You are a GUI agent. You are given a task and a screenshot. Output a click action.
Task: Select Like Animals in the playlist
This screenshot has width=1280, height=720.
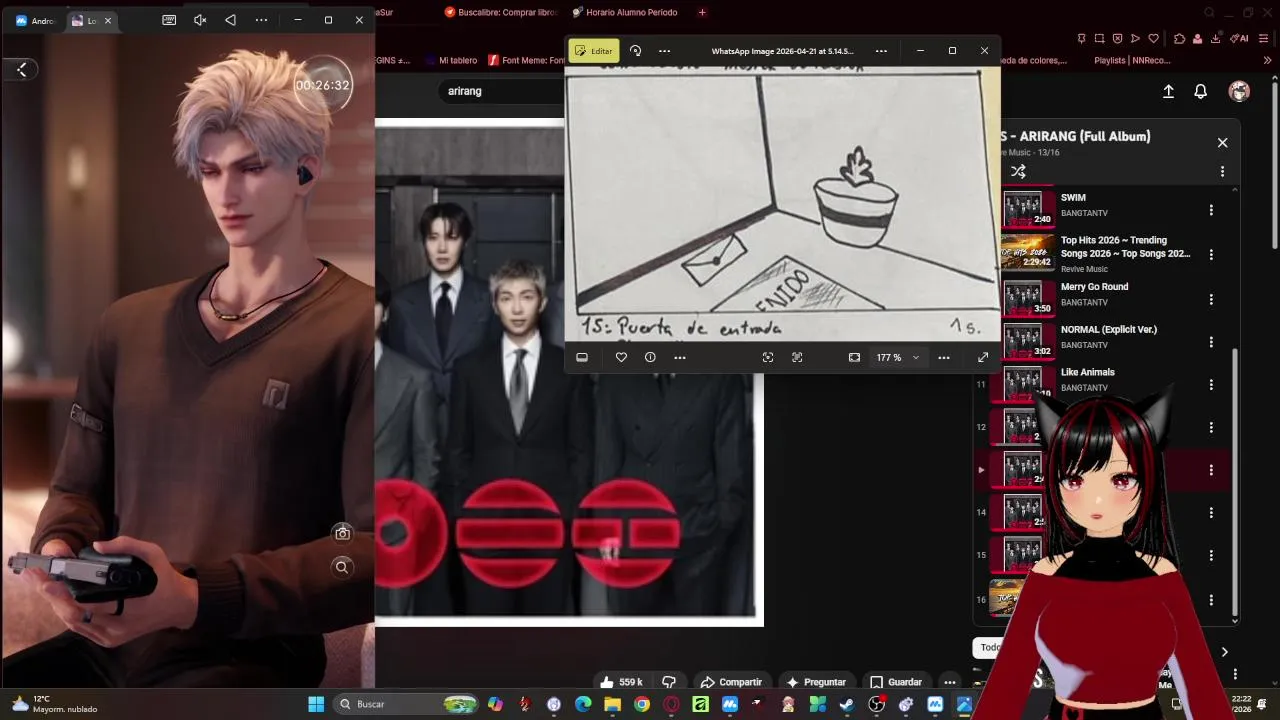click(x=1087, y=372)
